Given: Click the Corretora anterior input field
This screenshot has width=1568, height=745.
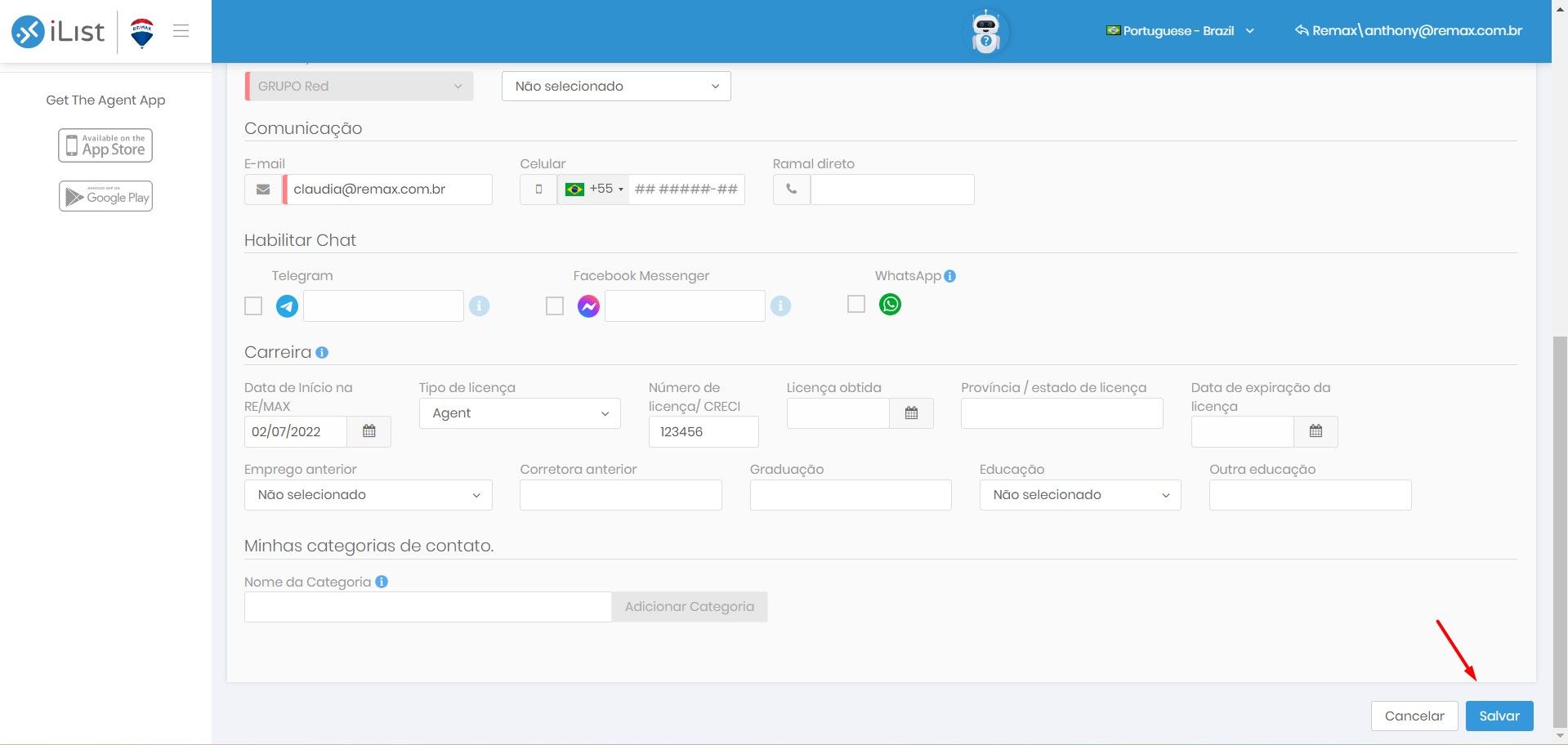Looking at the screenshot, I should (x=621, y=495).
